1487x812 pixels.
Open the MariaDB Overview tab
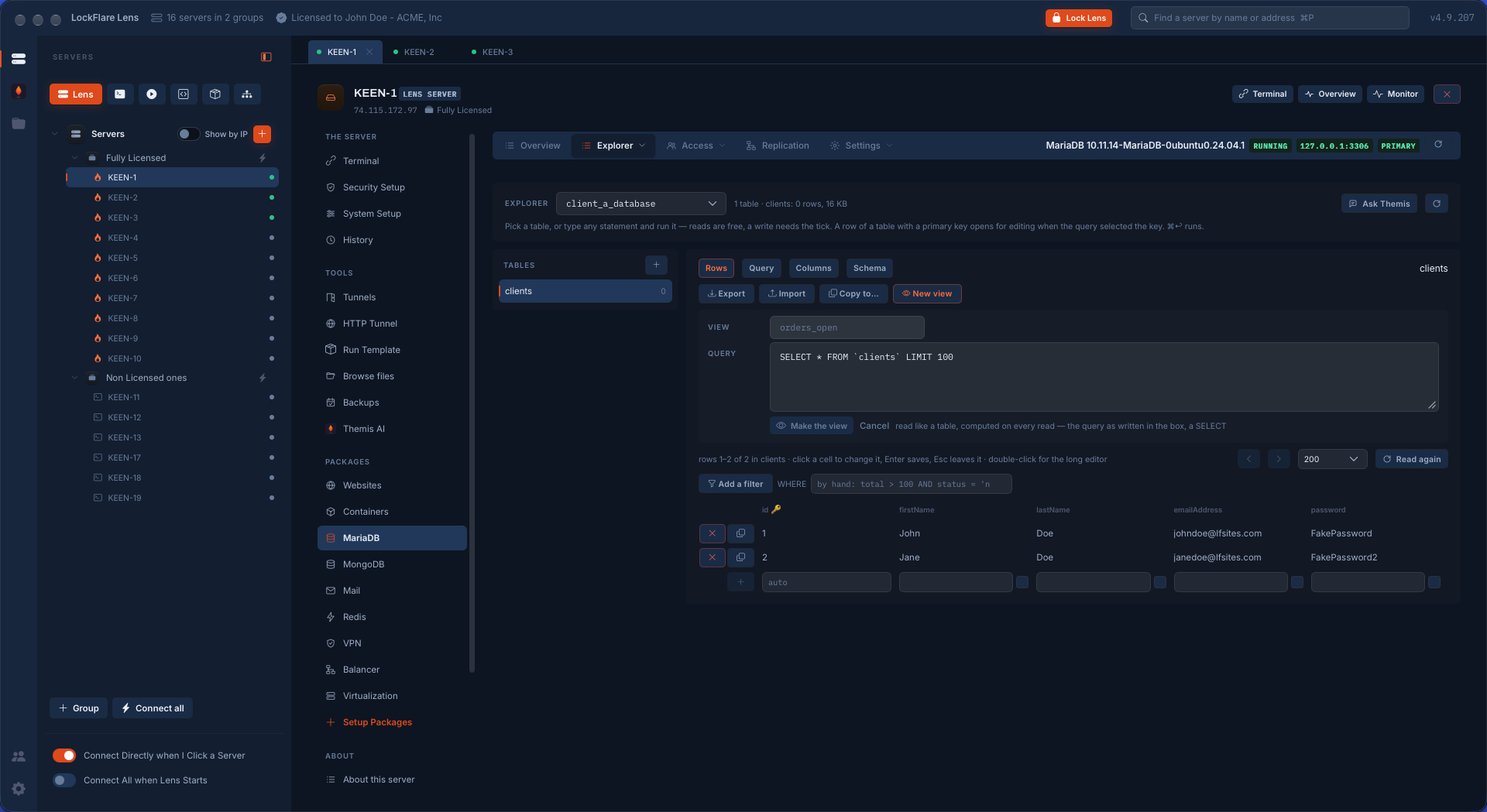tap(533, 146)
